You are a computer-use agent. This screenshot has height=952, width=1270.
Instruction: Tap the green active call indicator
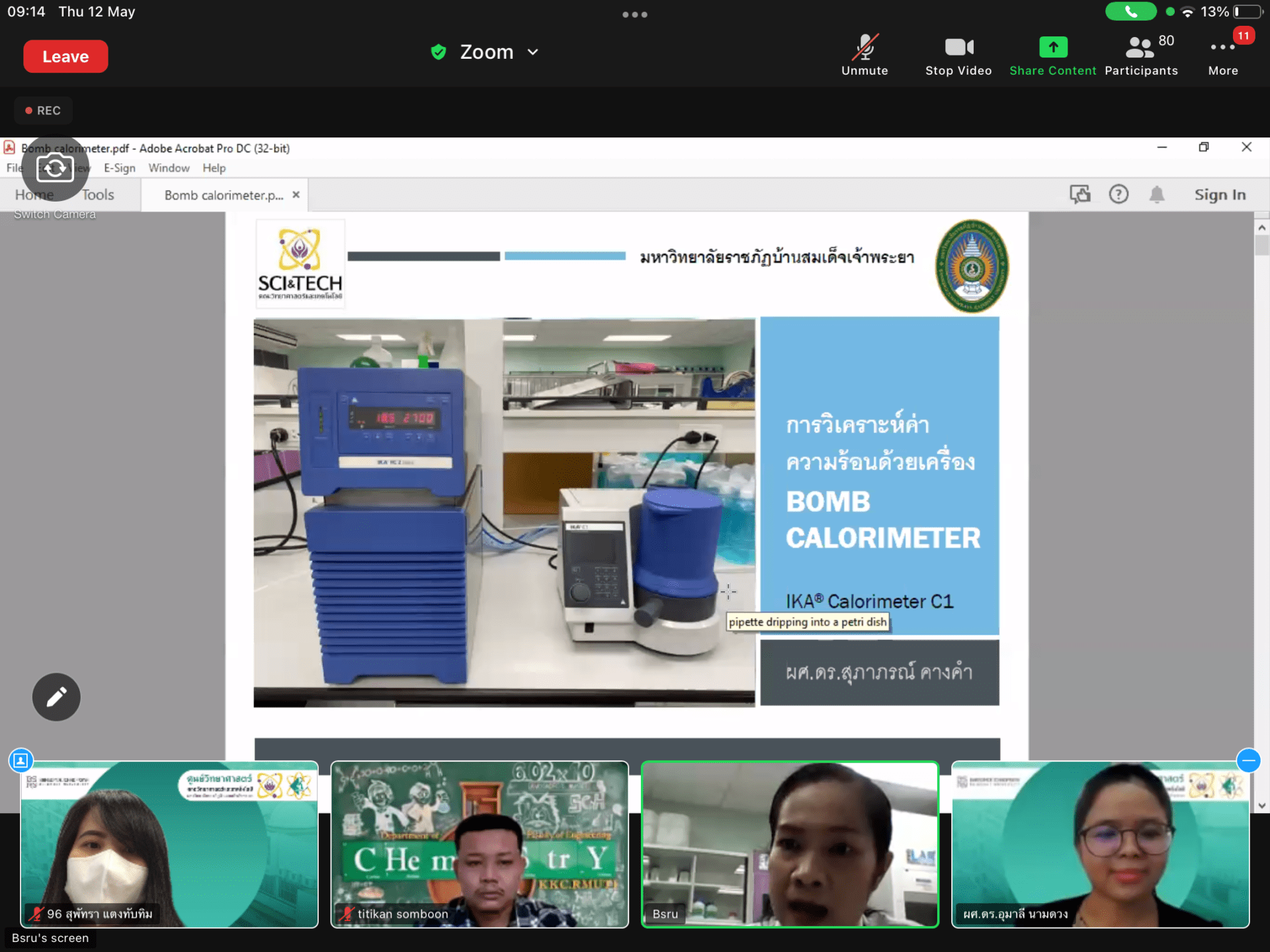[1130, 12]
